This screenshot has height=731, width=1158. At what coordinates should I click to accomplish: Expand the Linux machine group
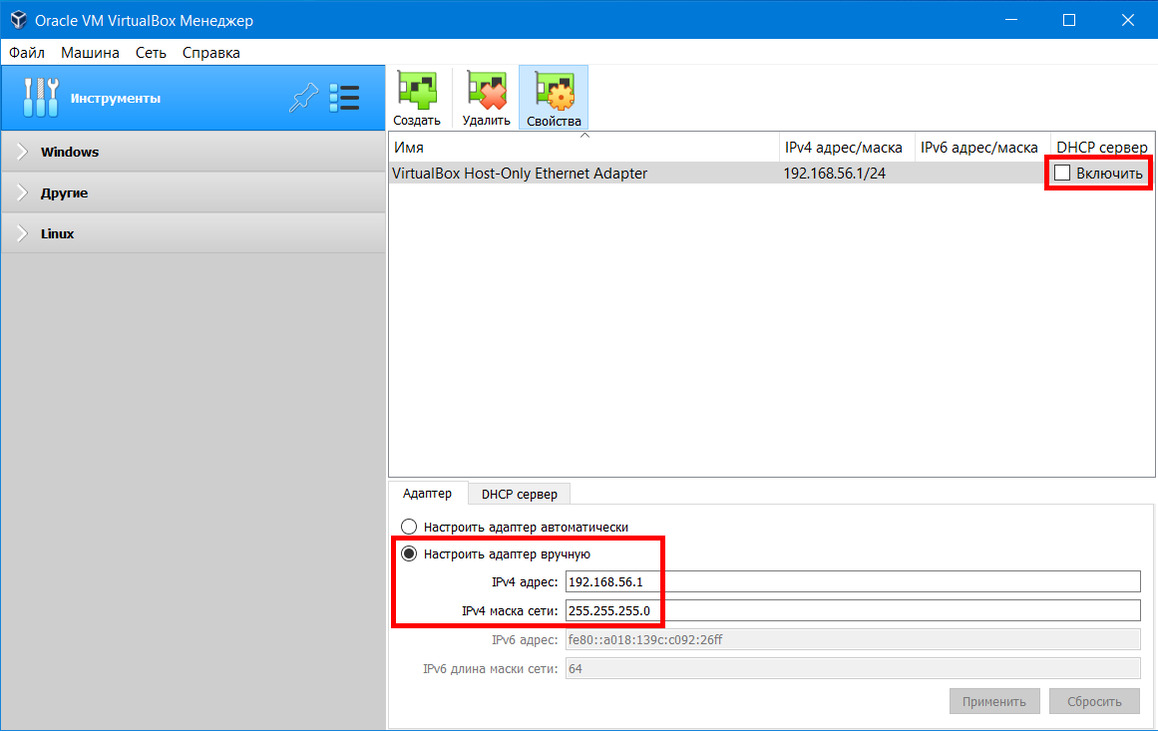(193, 233)
